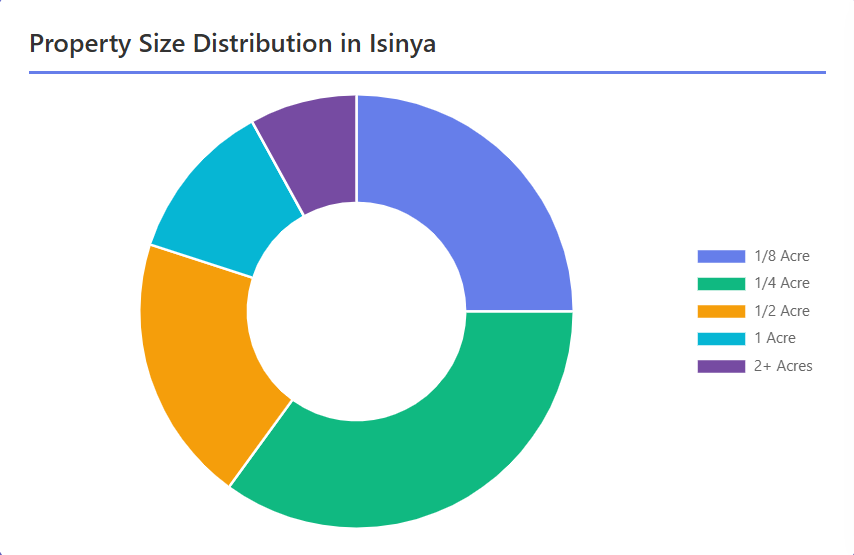Click the blue legend swatch for 1/8 Acre
Image resolution: width=854 pixels, height=555 pixels.
tap(721, 256)
